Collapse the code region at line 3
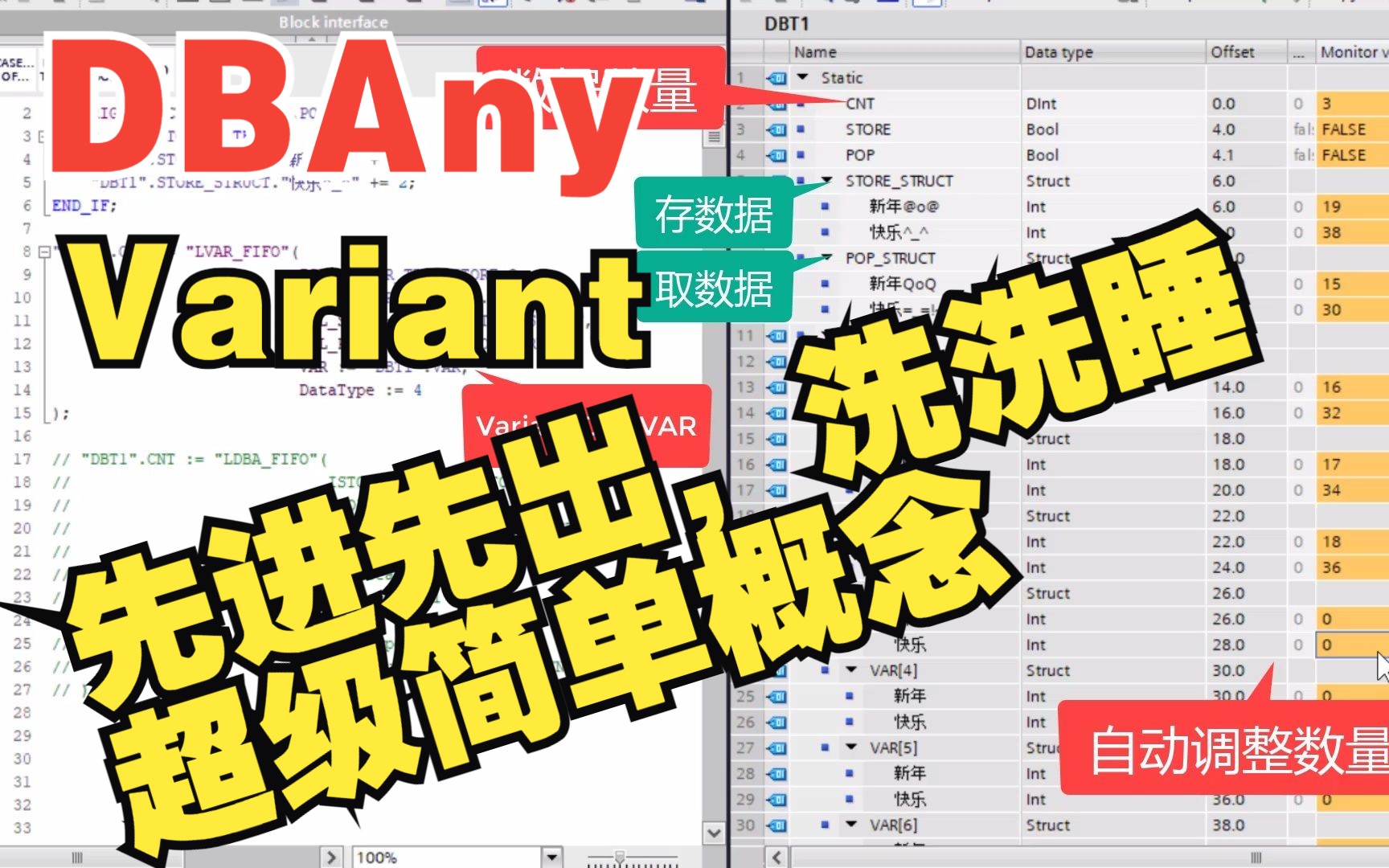 (x=41, y=136)
